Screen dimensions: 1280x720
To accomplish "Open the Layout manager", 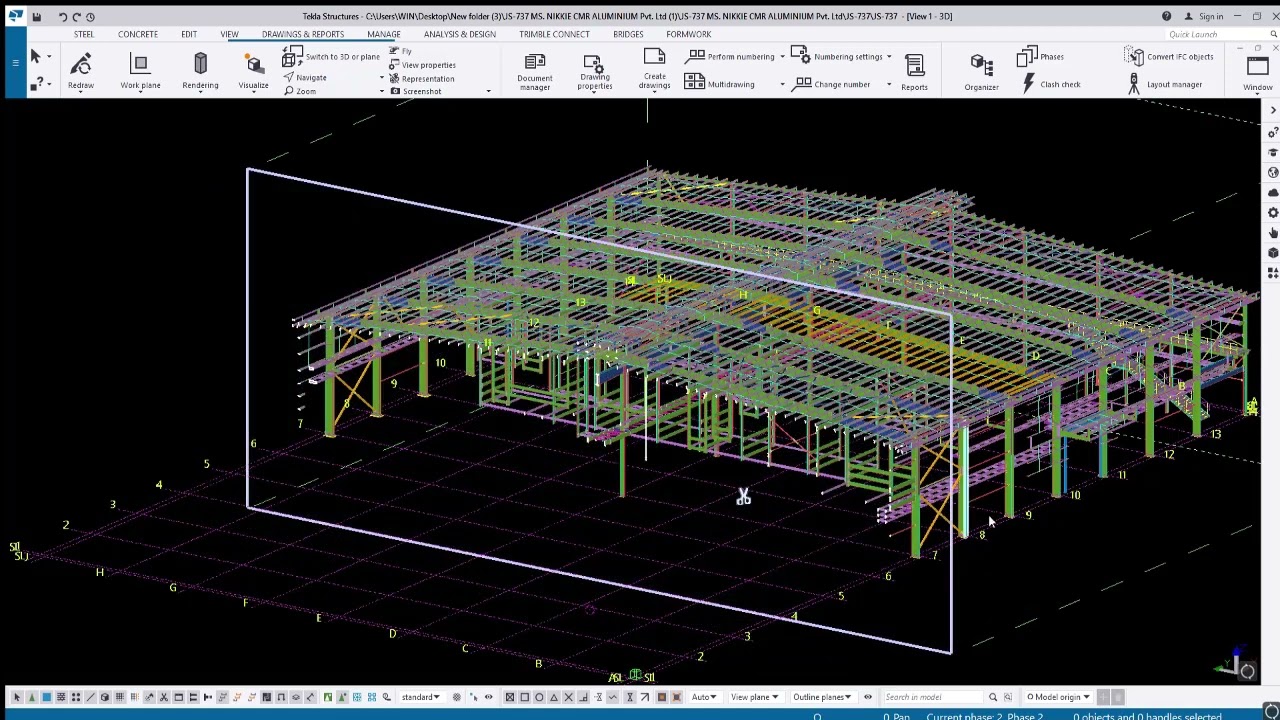I will 1163,84.
